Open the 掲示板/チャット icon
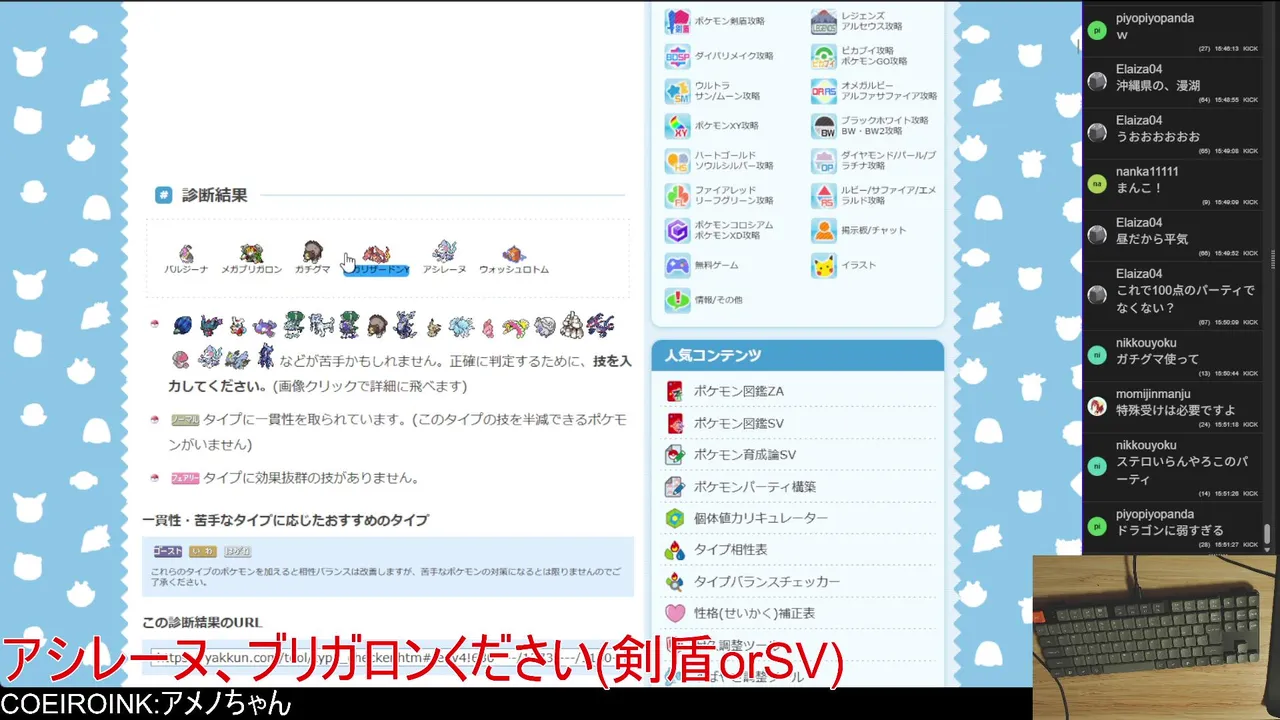Screen dimensions: 1280x720 click(x=823, y=231)
